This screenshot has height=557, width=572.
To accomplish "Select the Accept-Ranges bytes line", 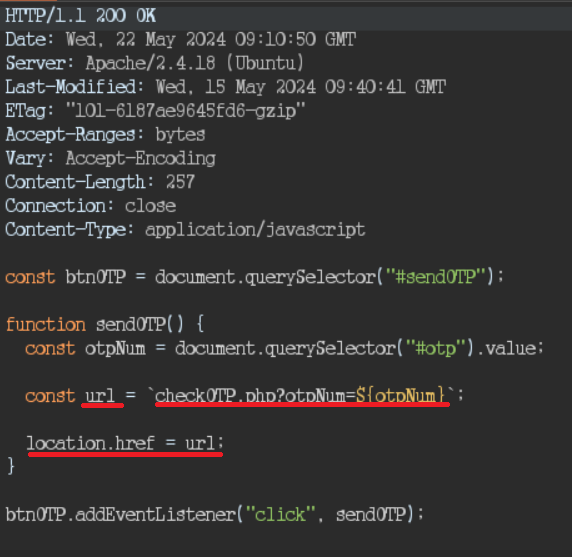I will 105,135.
